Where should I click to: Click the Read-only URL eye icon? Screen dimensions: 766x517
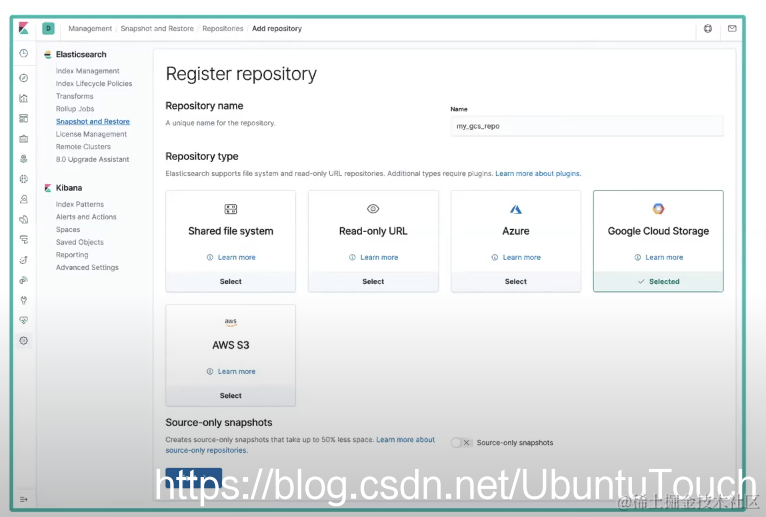click(373, 209)
